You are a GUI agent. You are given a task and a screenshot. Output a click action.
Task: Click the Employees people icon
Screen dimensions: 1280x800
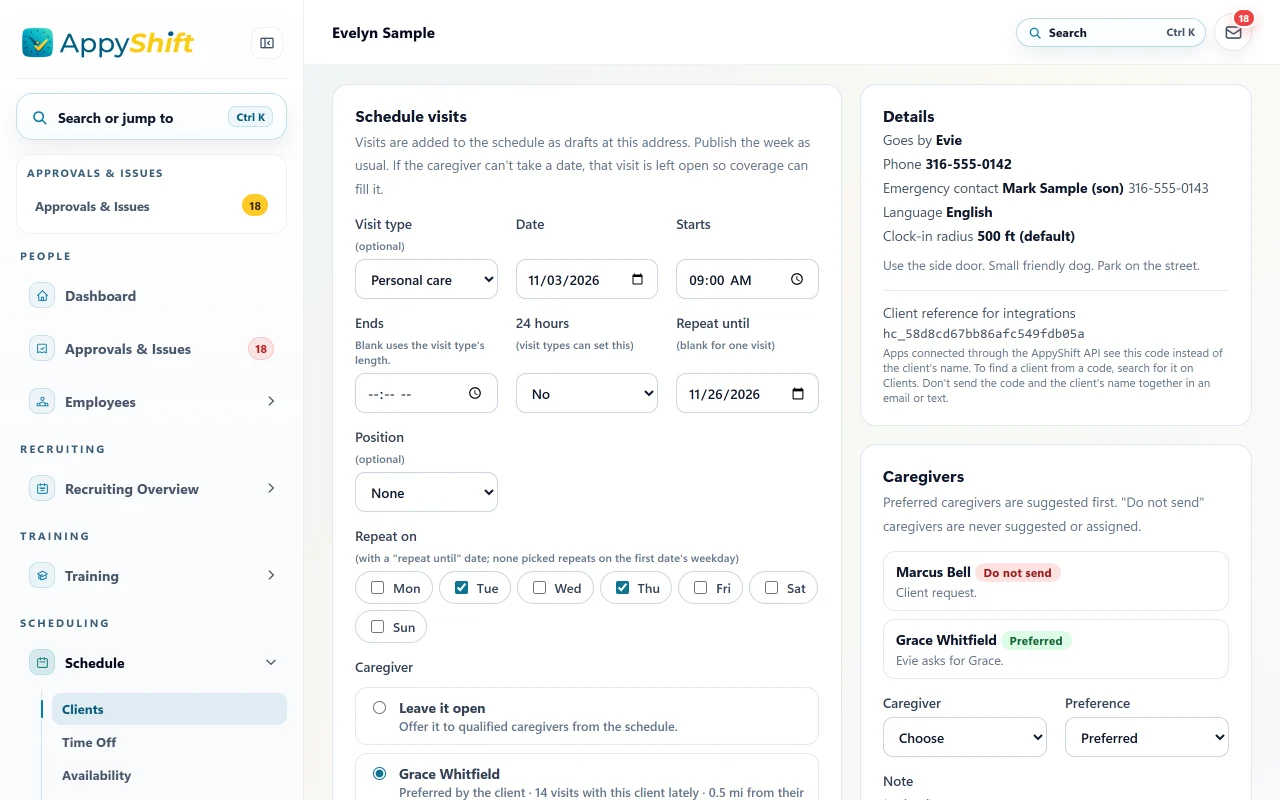click(42, 402)
